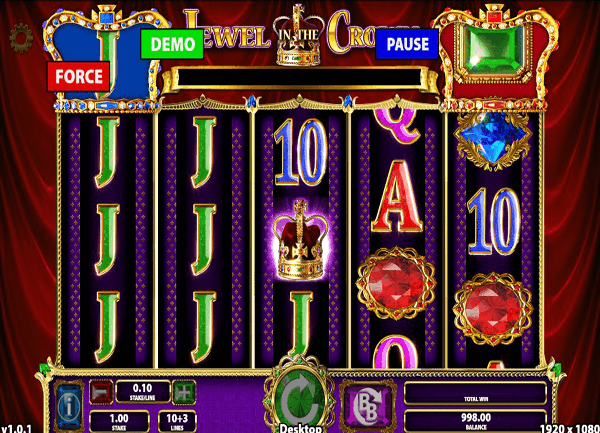Viewport: 600px width, 433px height.
Task: Open the blue info paytable icon
Action: (x=69, y=406)
